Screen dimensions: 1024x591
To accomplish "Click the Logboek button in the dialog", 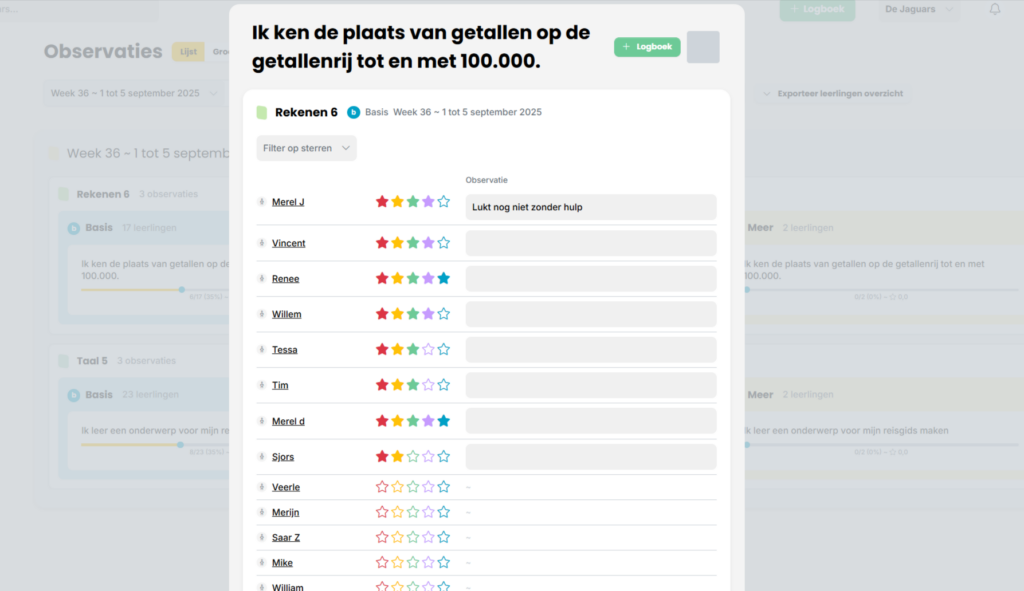I will (647, 47).
